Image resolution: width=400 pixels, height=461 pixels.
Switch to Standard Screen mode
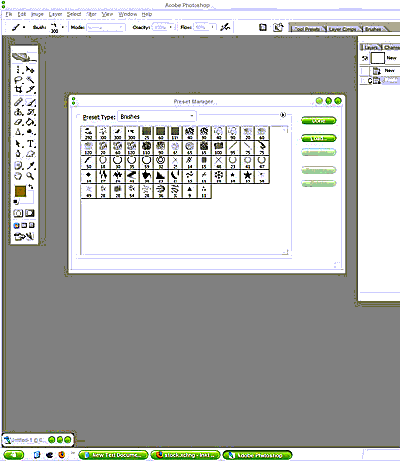(16, 226)
